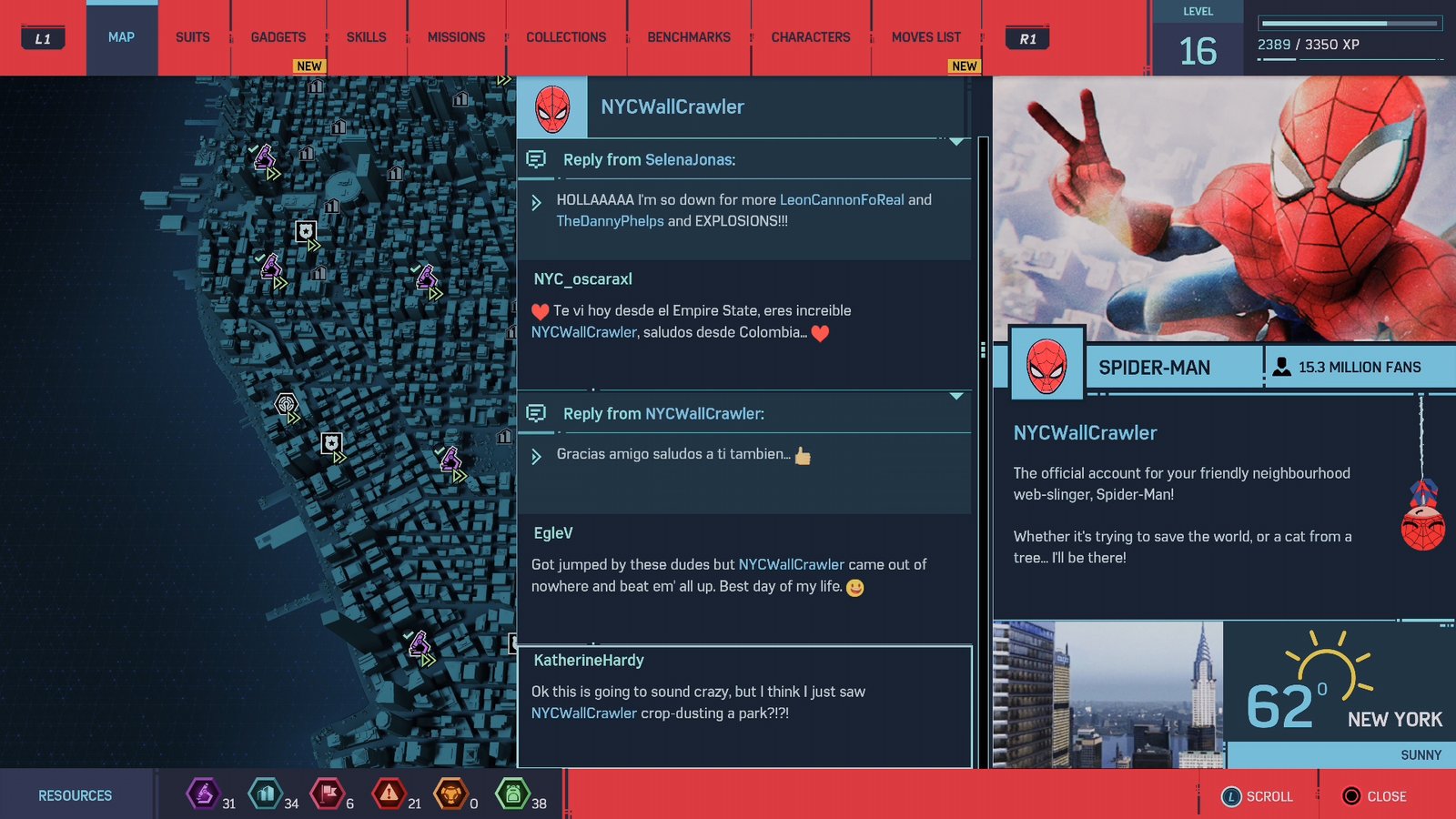Open the MAP tab

(x=121, y=37)
